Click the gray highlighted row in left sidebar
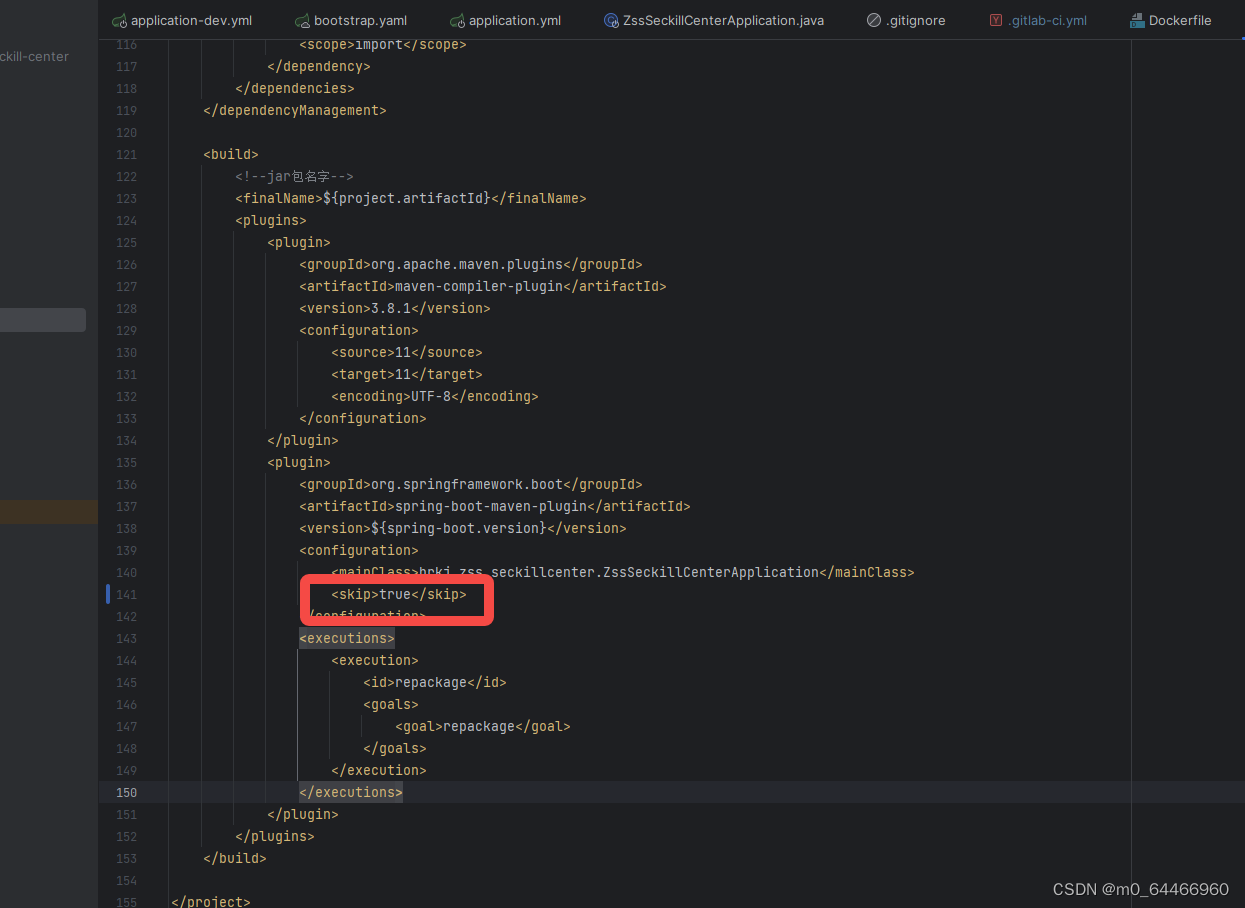 pyautogui.click(x=43, y=319)
